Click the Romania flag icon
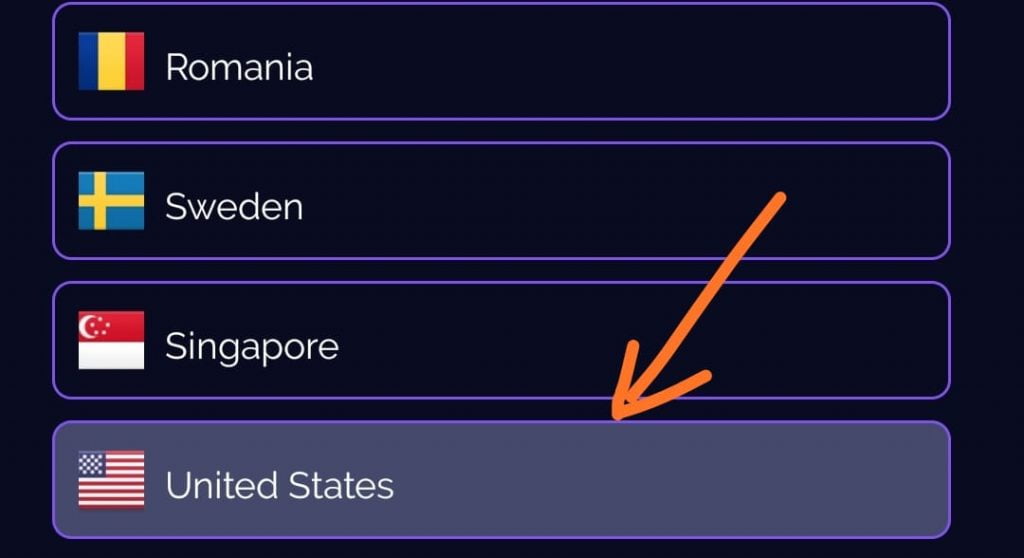1024x558 pixels. pyautogui.click(x=111, y=61)
